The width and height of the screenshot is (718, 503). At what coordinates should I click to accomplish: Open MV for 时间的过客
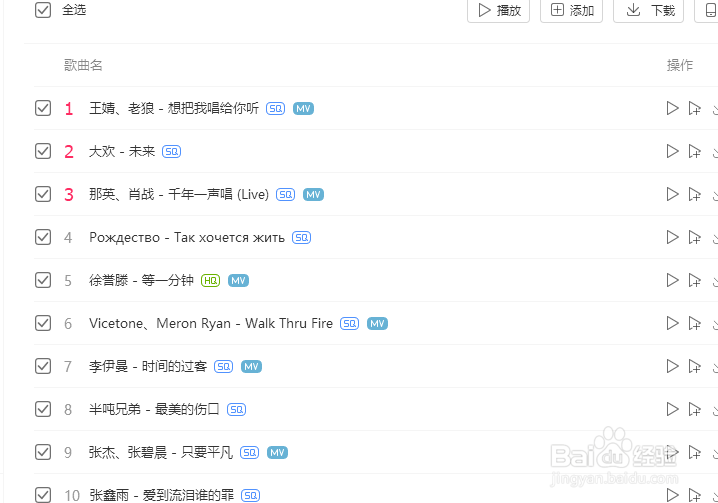(x=251, y=366)
